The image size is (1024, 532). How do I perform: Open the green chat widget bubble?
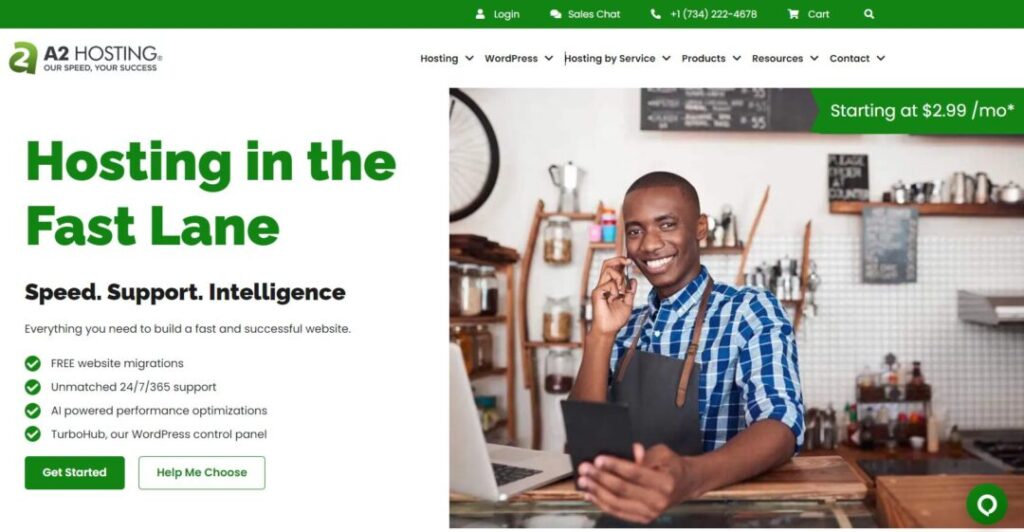pos(987,504)
